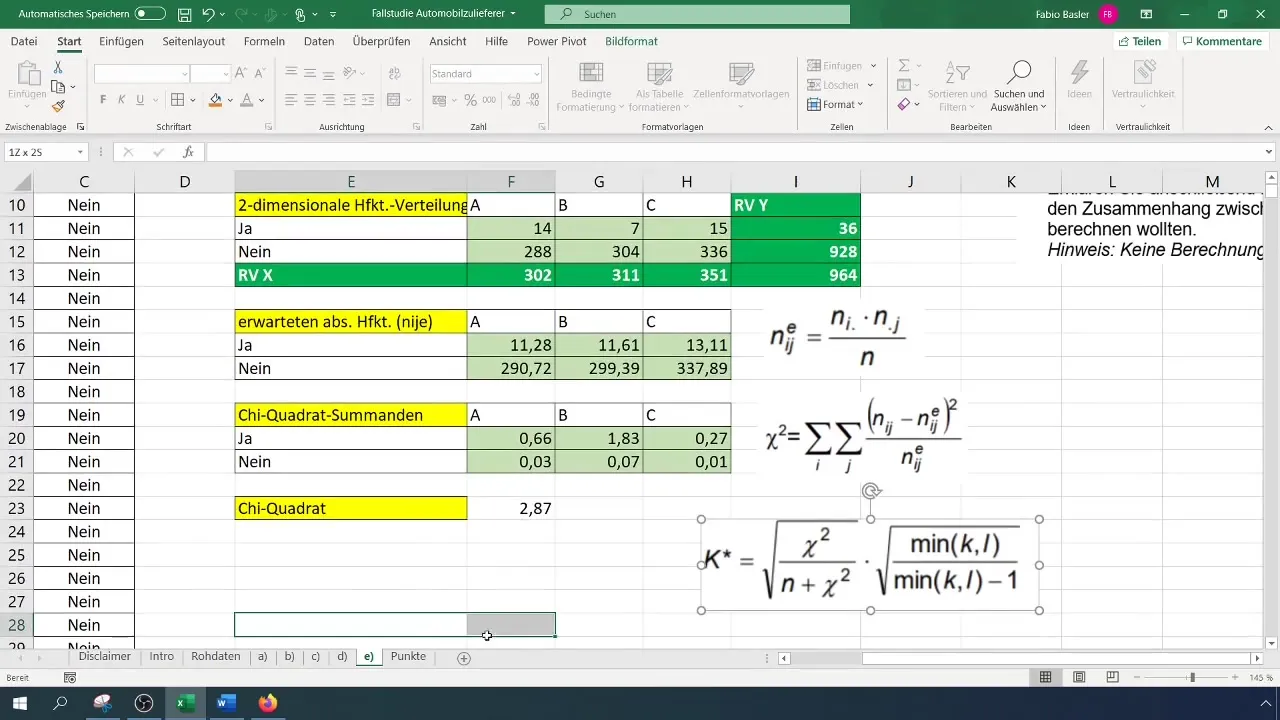This screenshot has width=1280, height=720.
Task: Open the Punkte sheet tab
Action: pyautogui.click(x=408, y=657)
